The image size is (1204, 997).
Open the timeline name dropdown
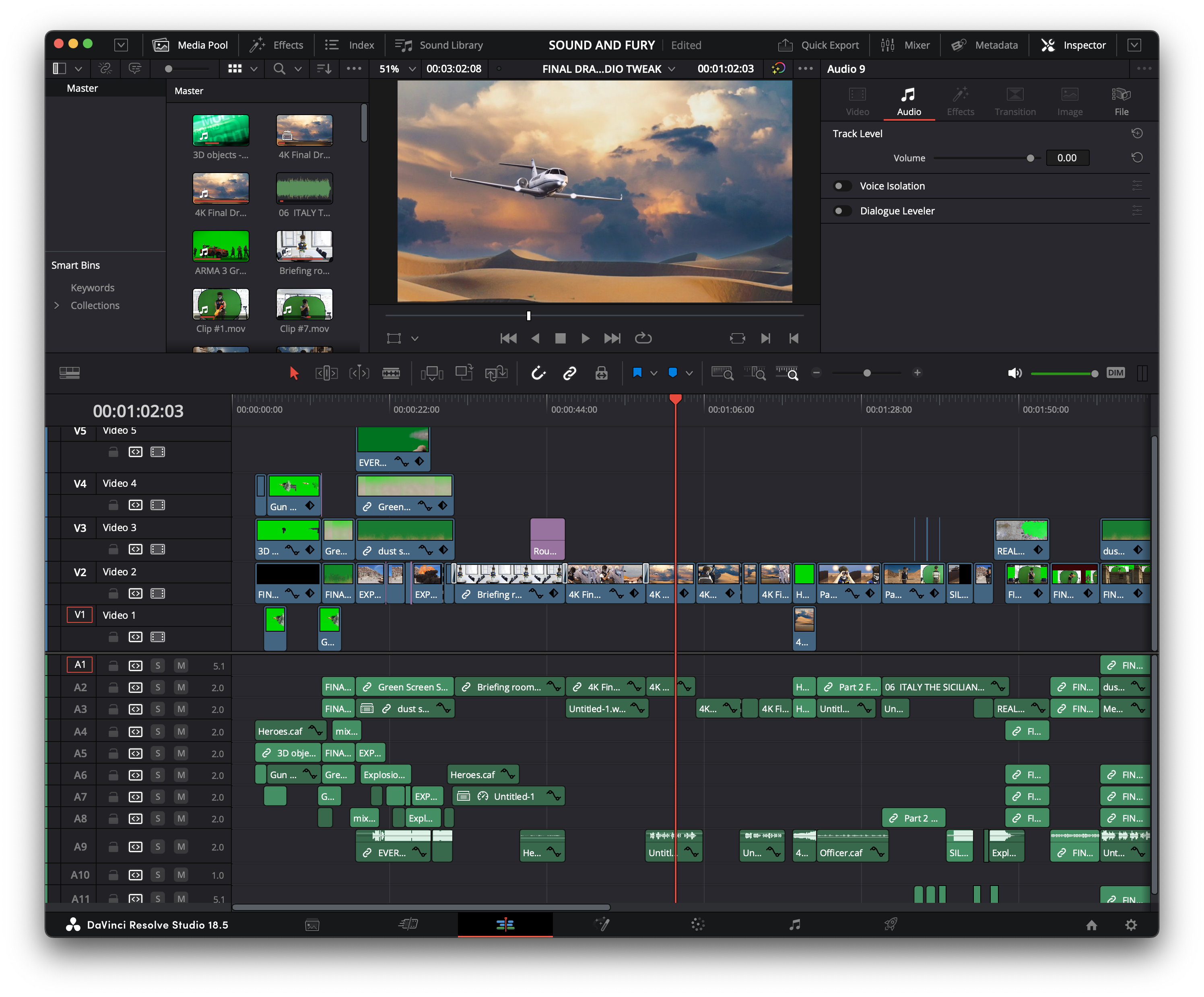(671, 69)
